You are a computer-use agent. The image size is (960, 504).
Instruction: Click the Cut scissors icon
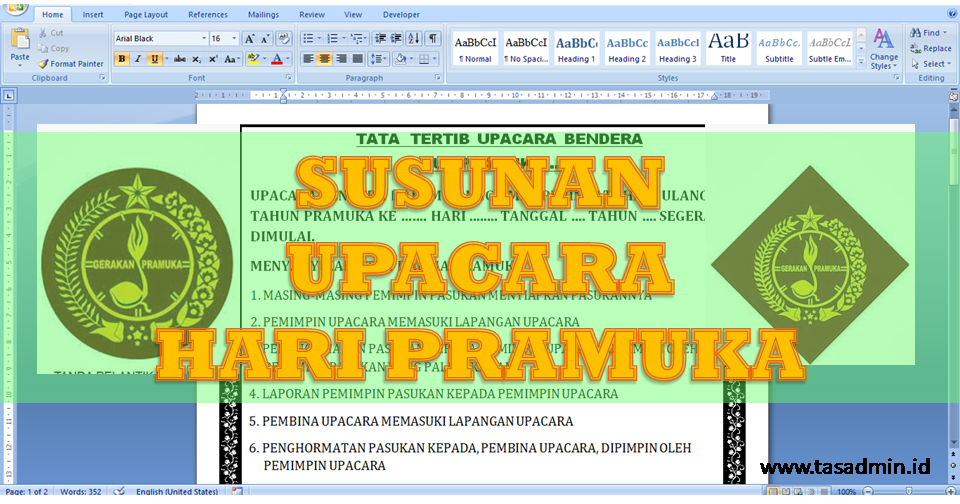[43, 33]
